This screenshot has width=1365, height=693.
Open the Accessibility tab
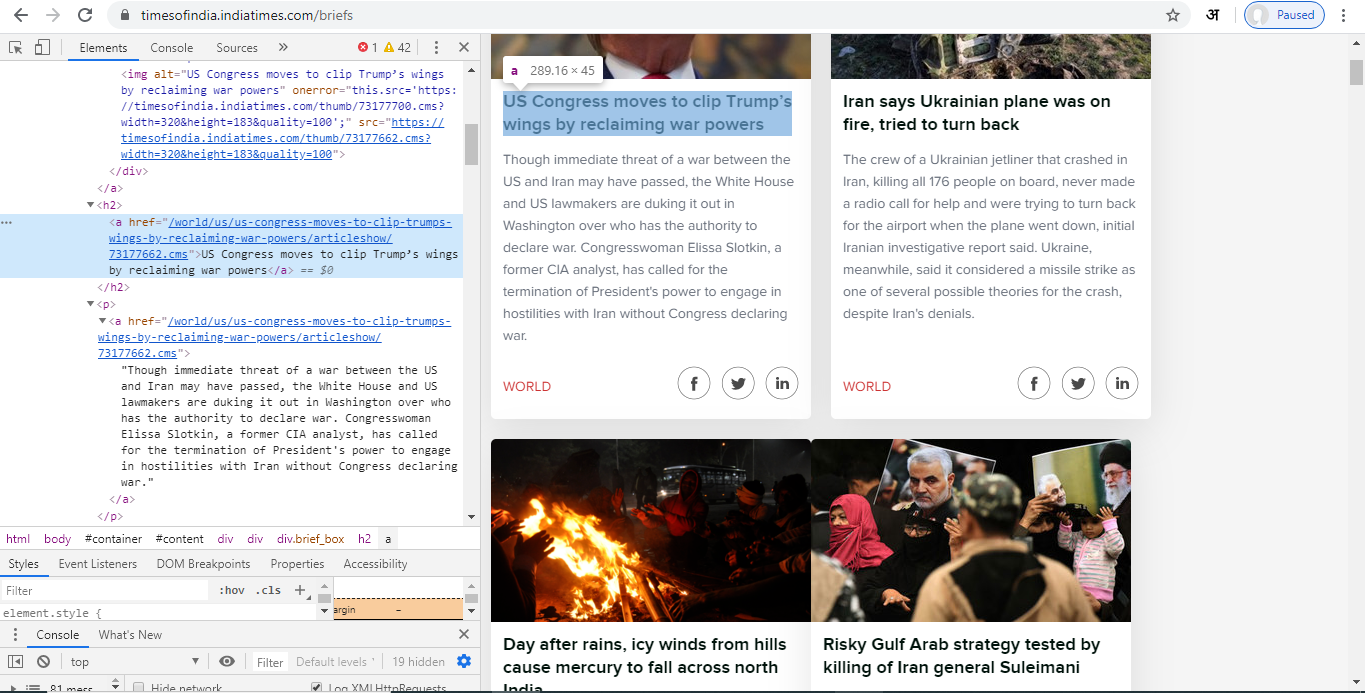[x=375, y=564]
